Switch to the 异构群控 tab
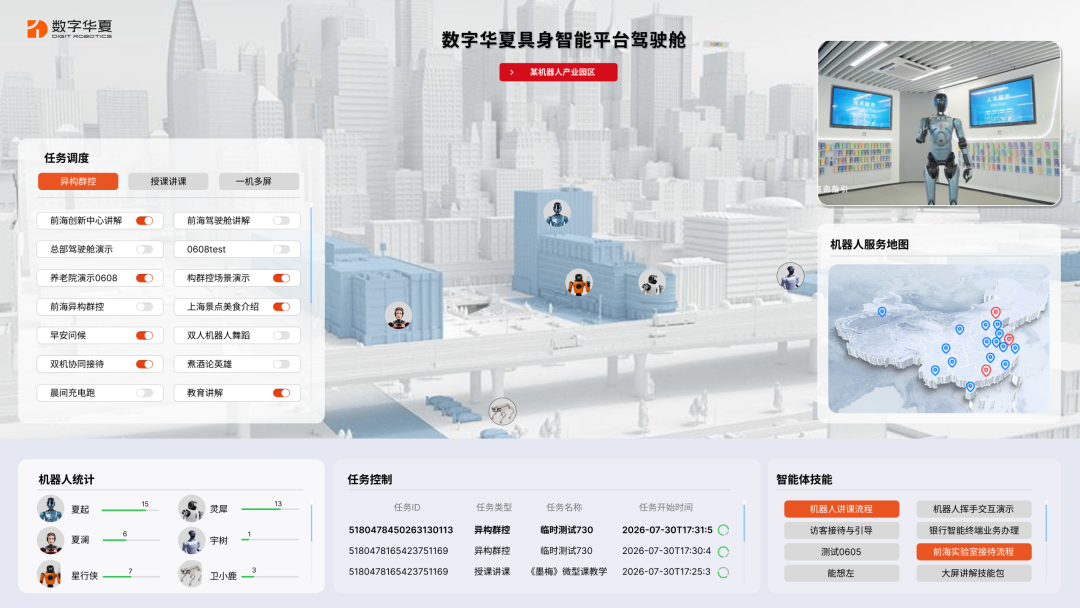Screen dimensions: 1080x608 tap(78, 181)
